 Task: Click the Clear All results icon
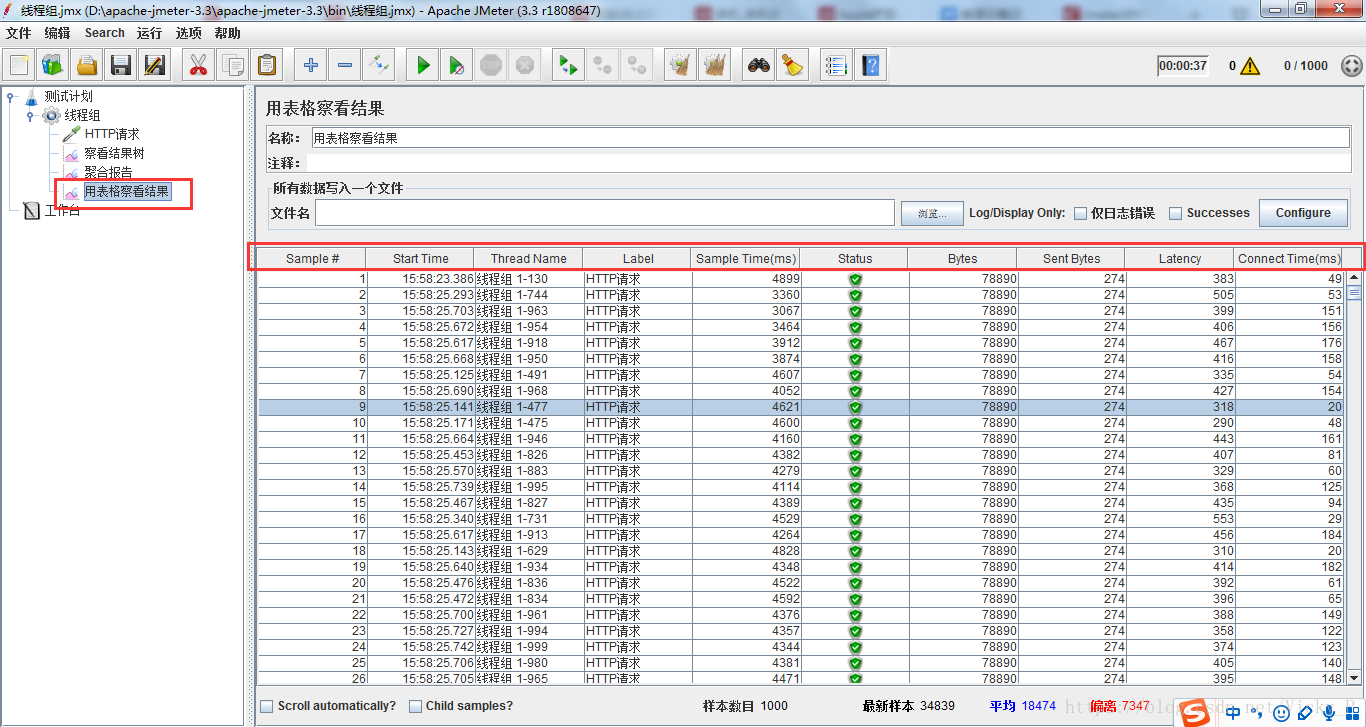(714, 66)
